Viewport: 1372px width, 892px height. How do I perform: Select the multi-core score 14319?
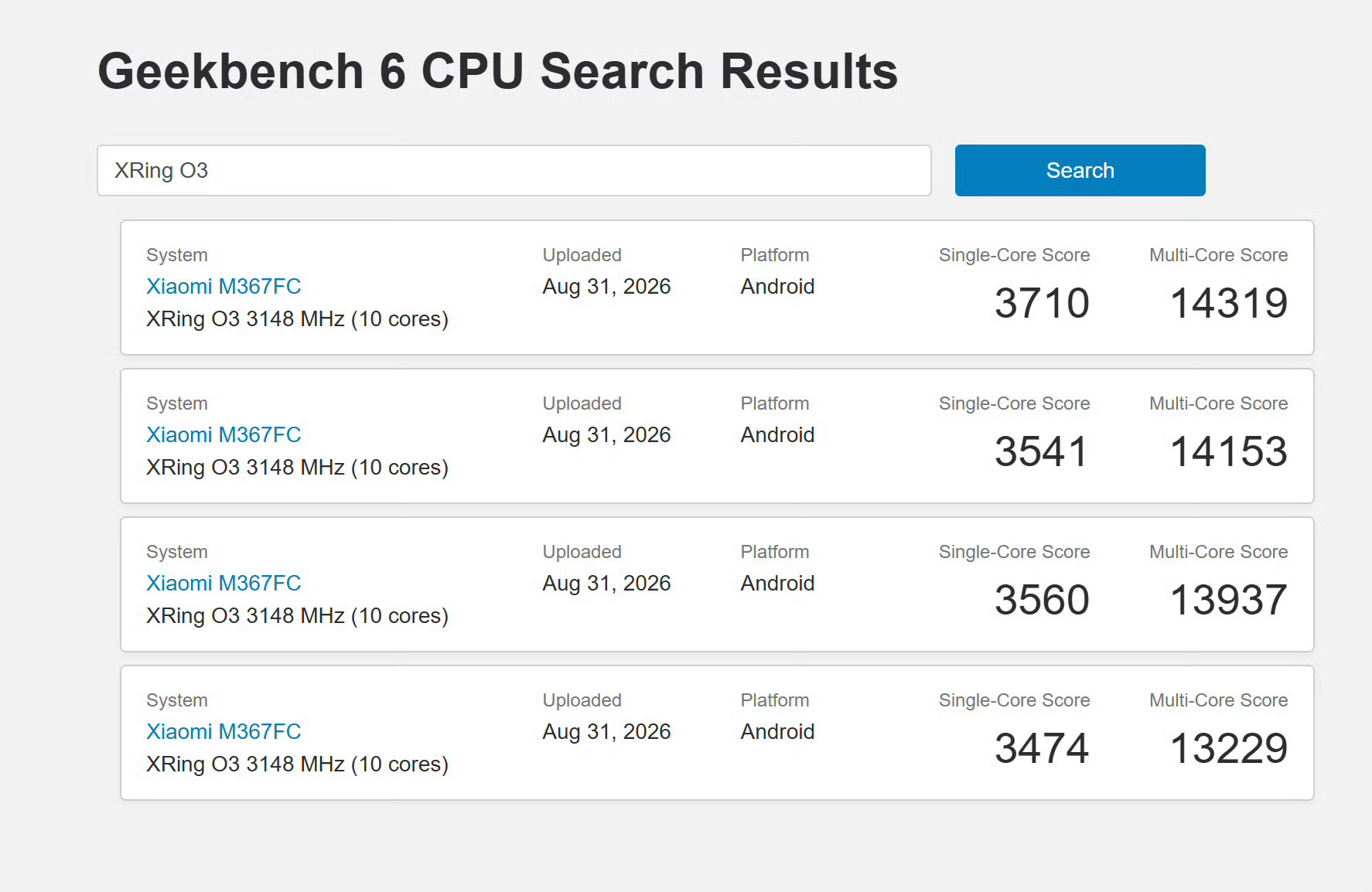pyautogui.click(x=1229, y=303)
